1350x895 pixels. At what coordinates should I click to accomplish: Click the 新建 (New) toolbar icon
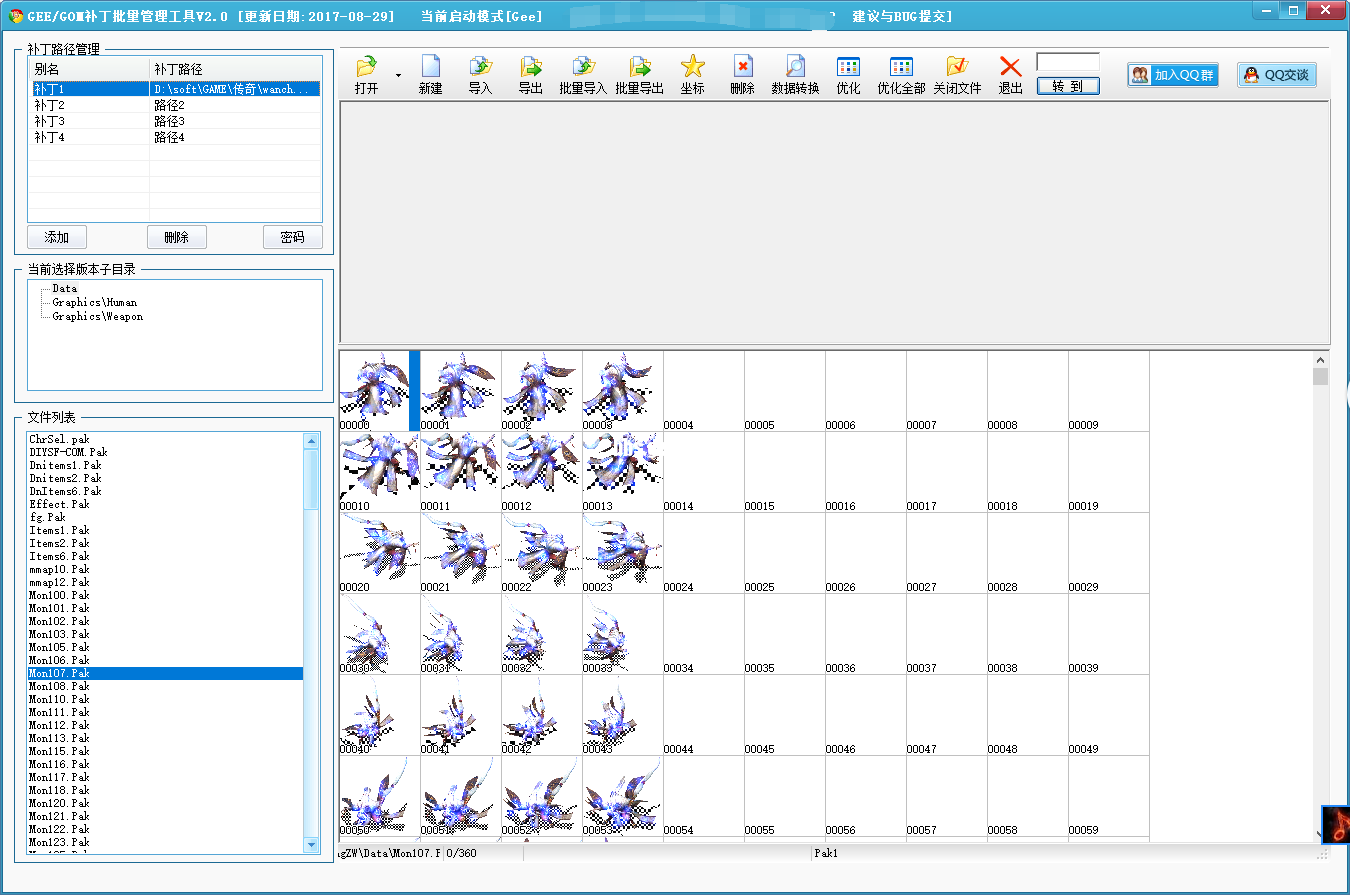click(431, 67)
